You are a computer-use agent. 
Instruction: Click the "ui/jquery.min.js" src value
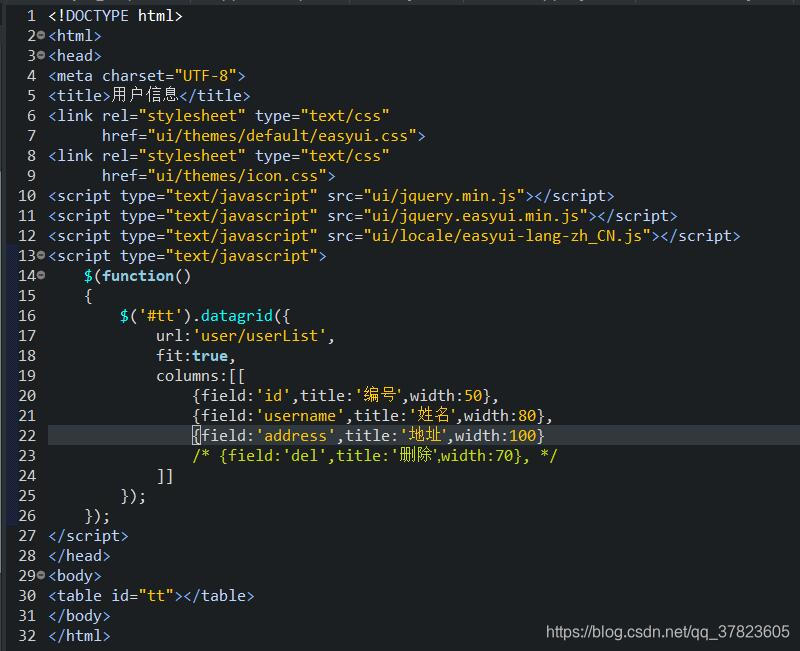[444, 196]
